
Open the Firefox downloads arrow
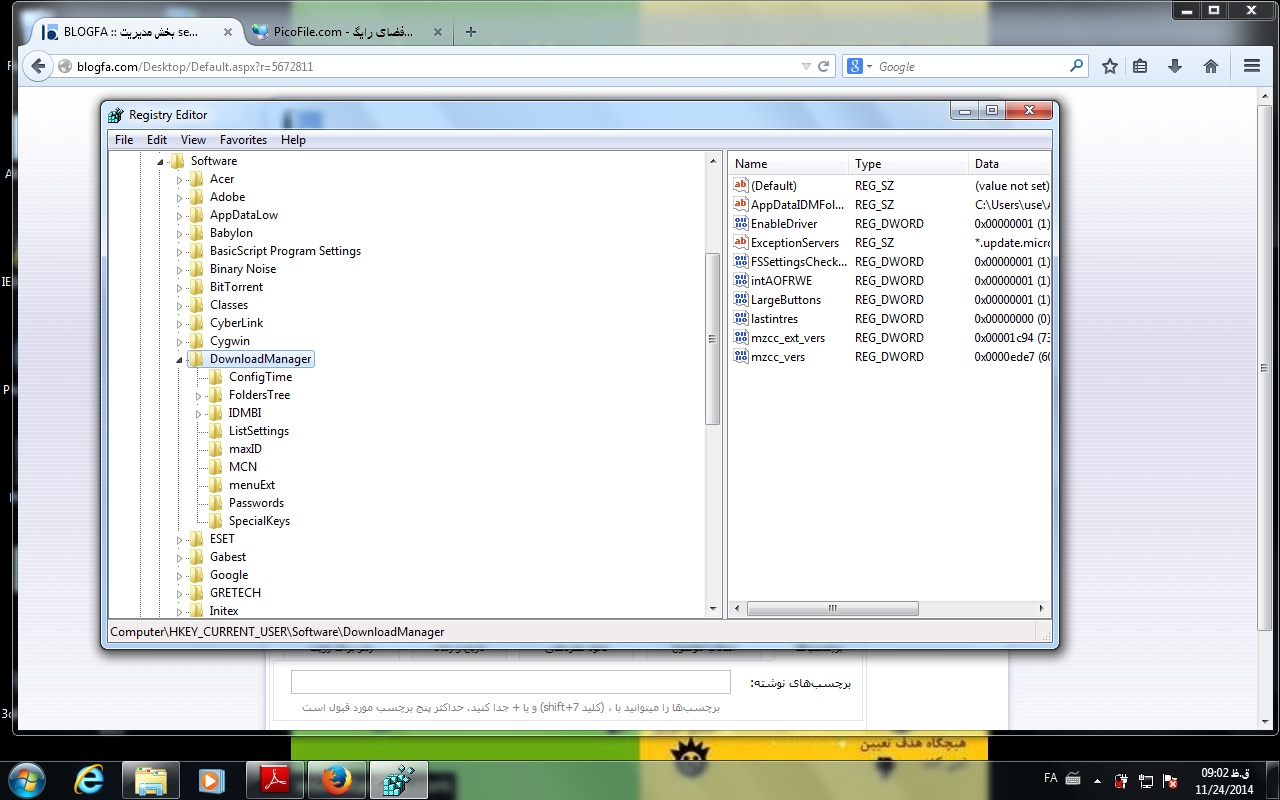(x=1175, y=66)
